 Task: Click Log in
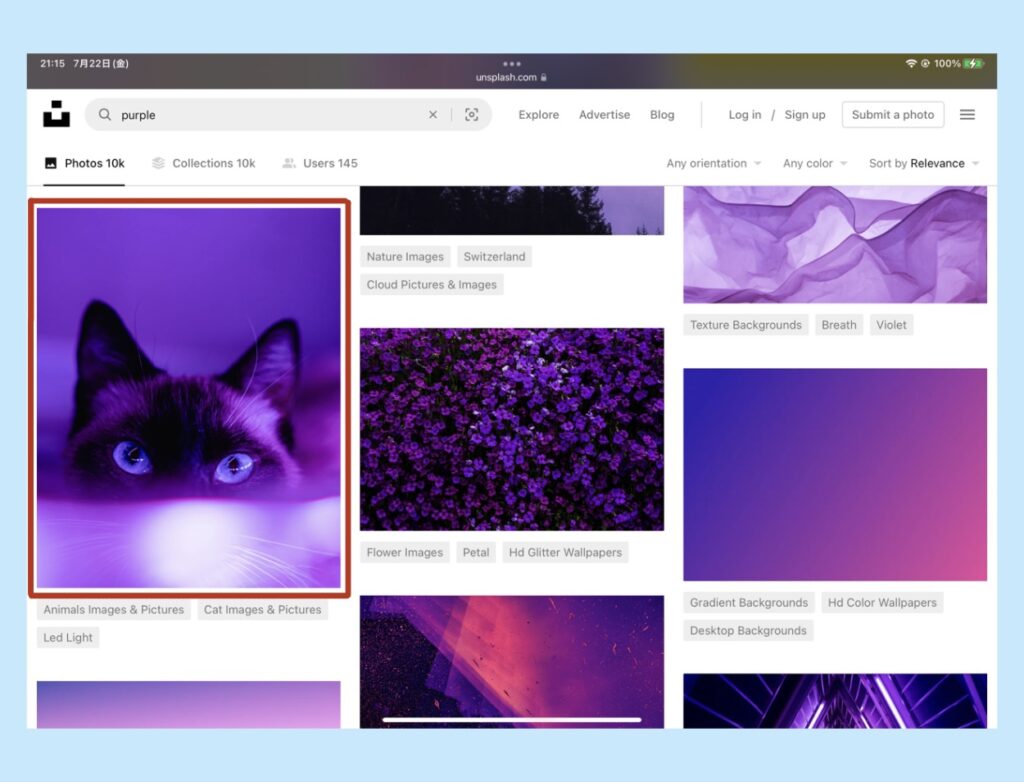745,115
